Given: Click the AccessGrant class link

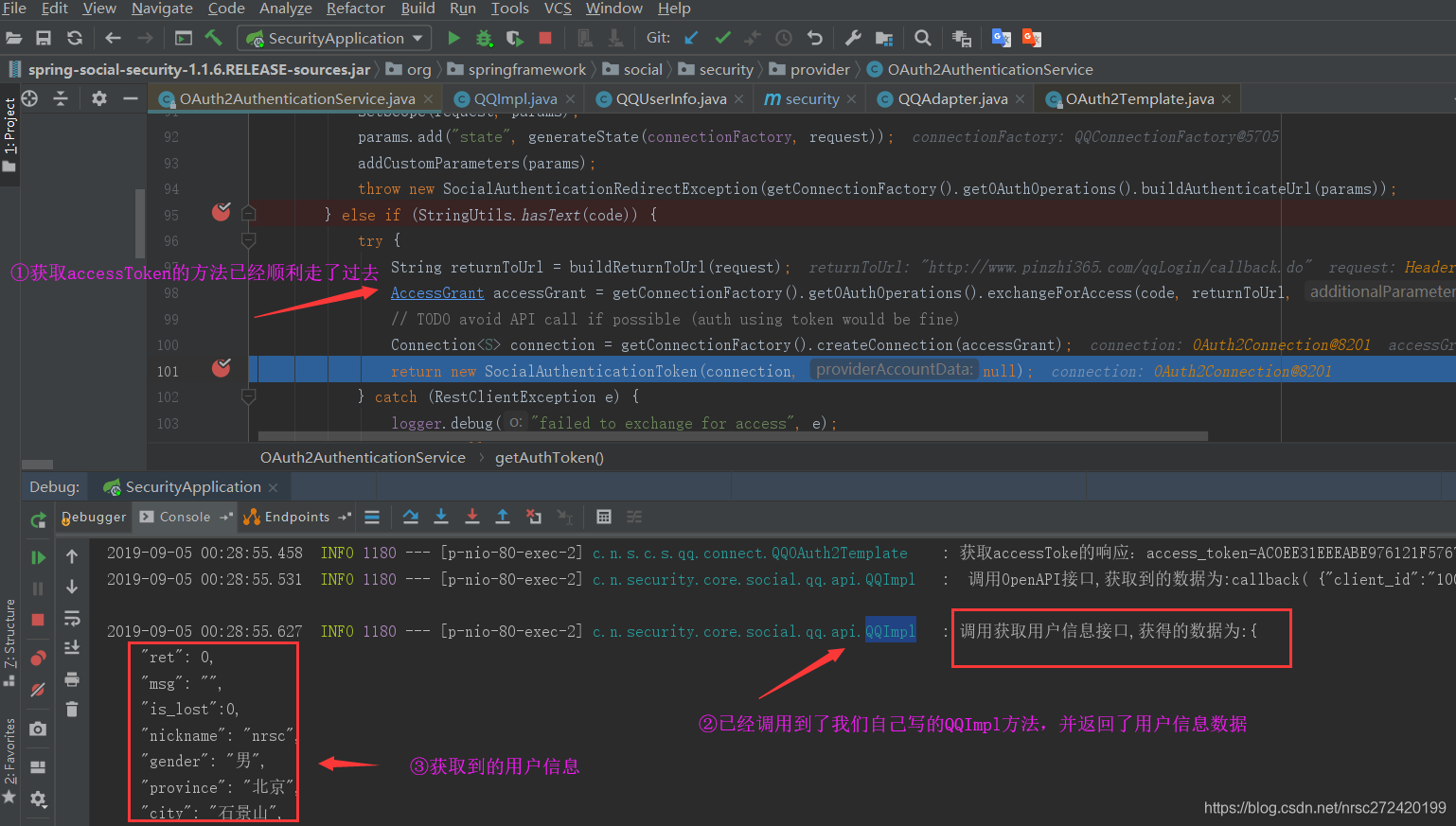Looking at the screenshot, I should point(437,293).
